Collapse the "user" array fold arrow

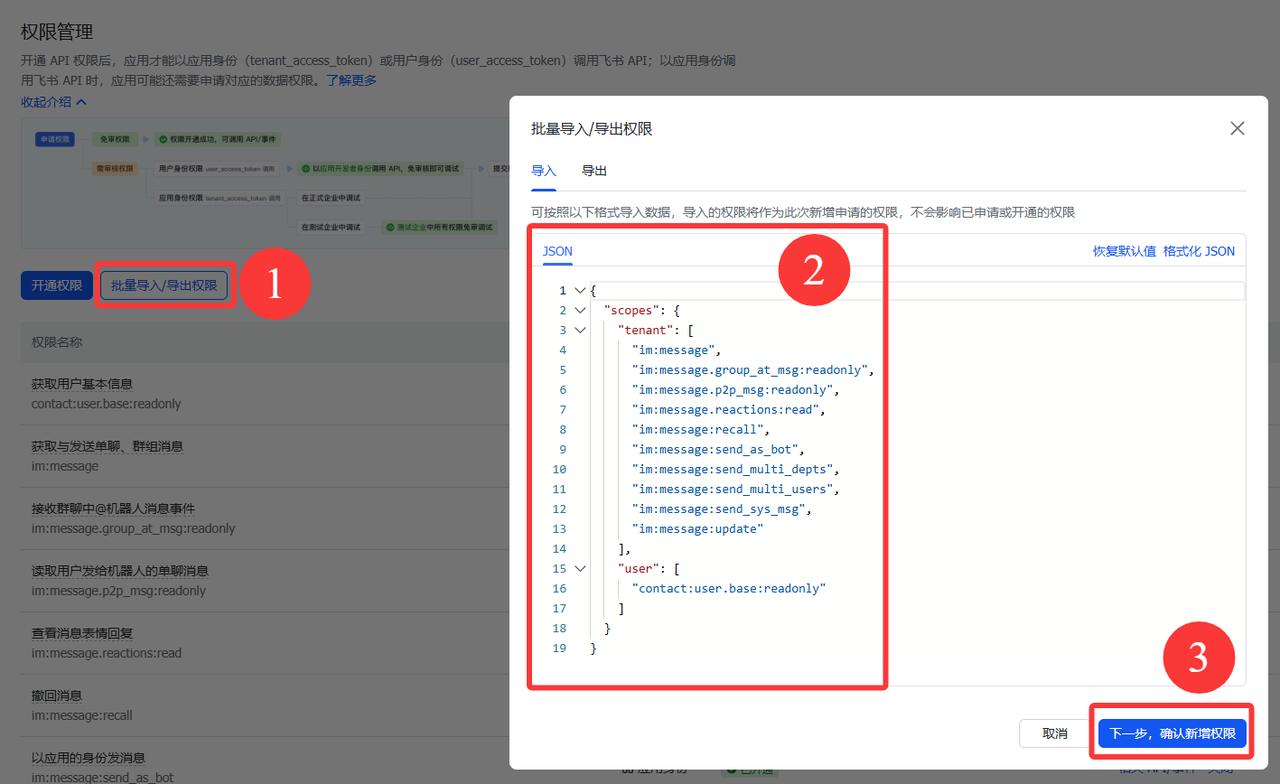[580, 569]
